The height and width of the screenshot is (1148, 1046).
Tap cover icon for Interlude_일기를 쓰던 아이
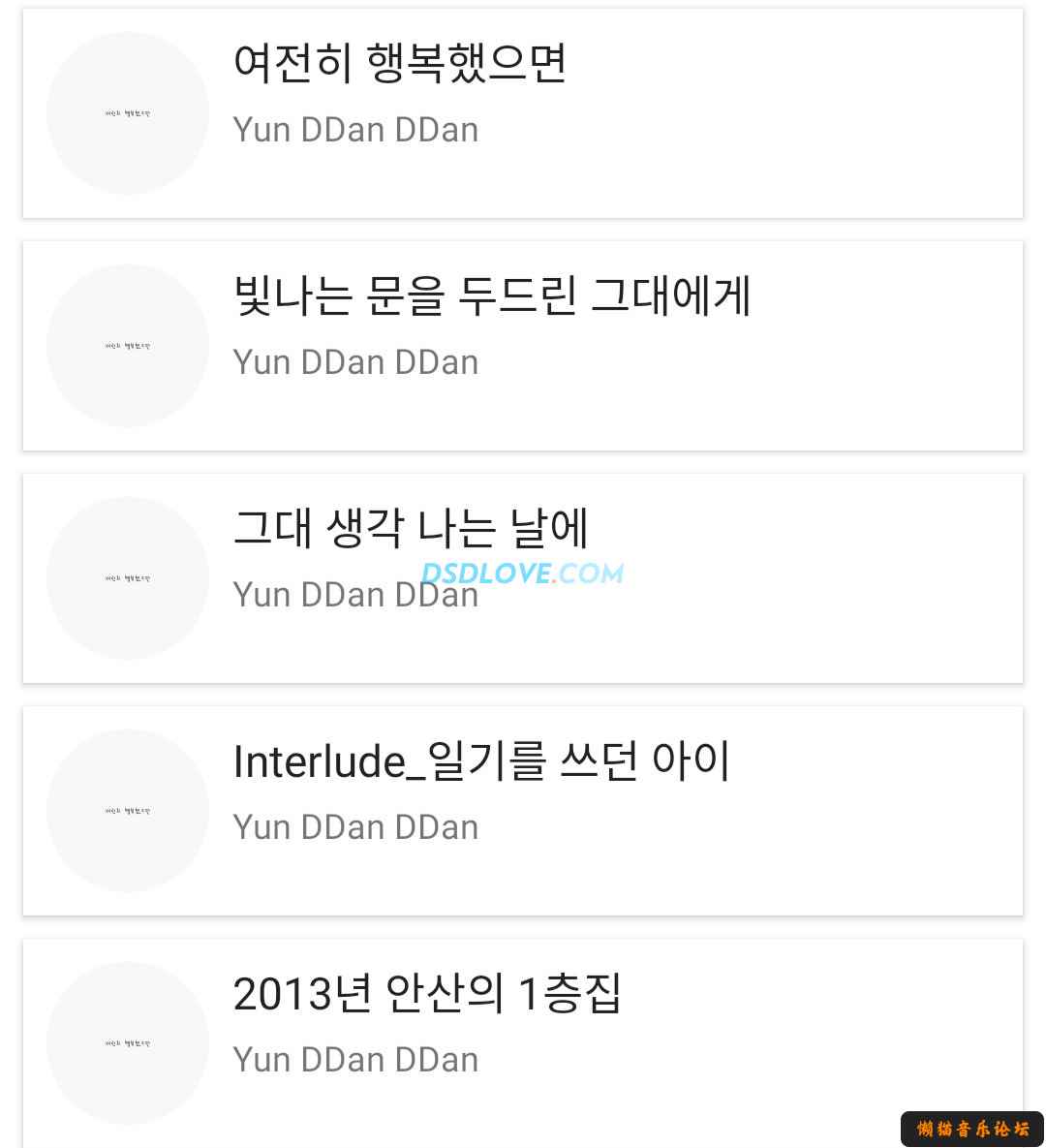pos(128,811)
